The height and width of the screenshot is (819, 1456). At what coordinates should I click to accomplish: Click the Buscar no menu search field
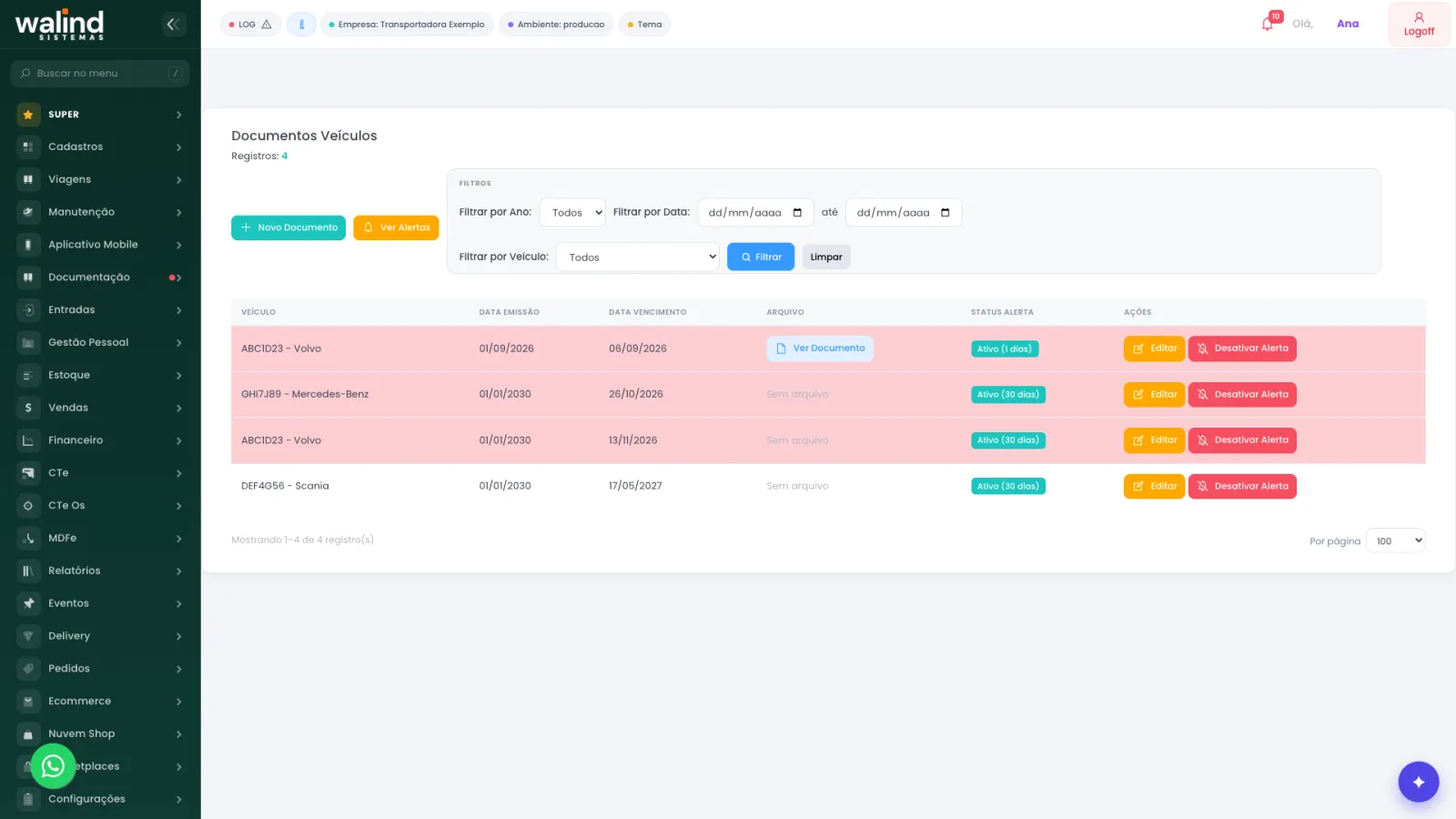pyautogui.click(x=100, y=74)
